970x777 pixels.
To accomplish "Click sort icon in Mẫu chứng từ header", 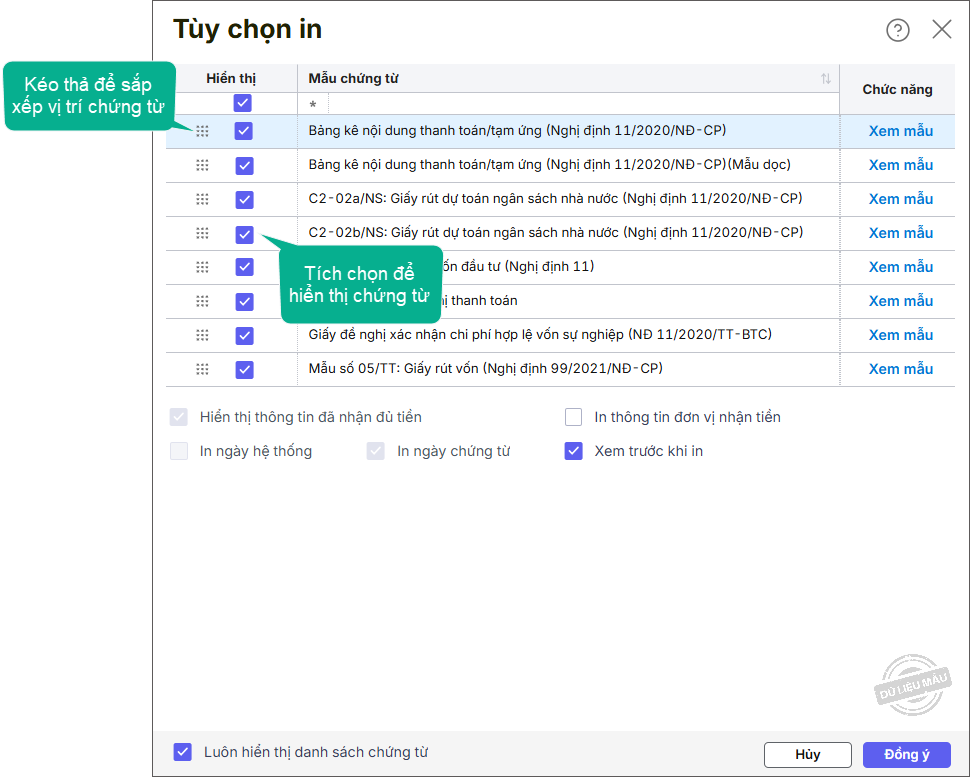I will tap(826, 79).
